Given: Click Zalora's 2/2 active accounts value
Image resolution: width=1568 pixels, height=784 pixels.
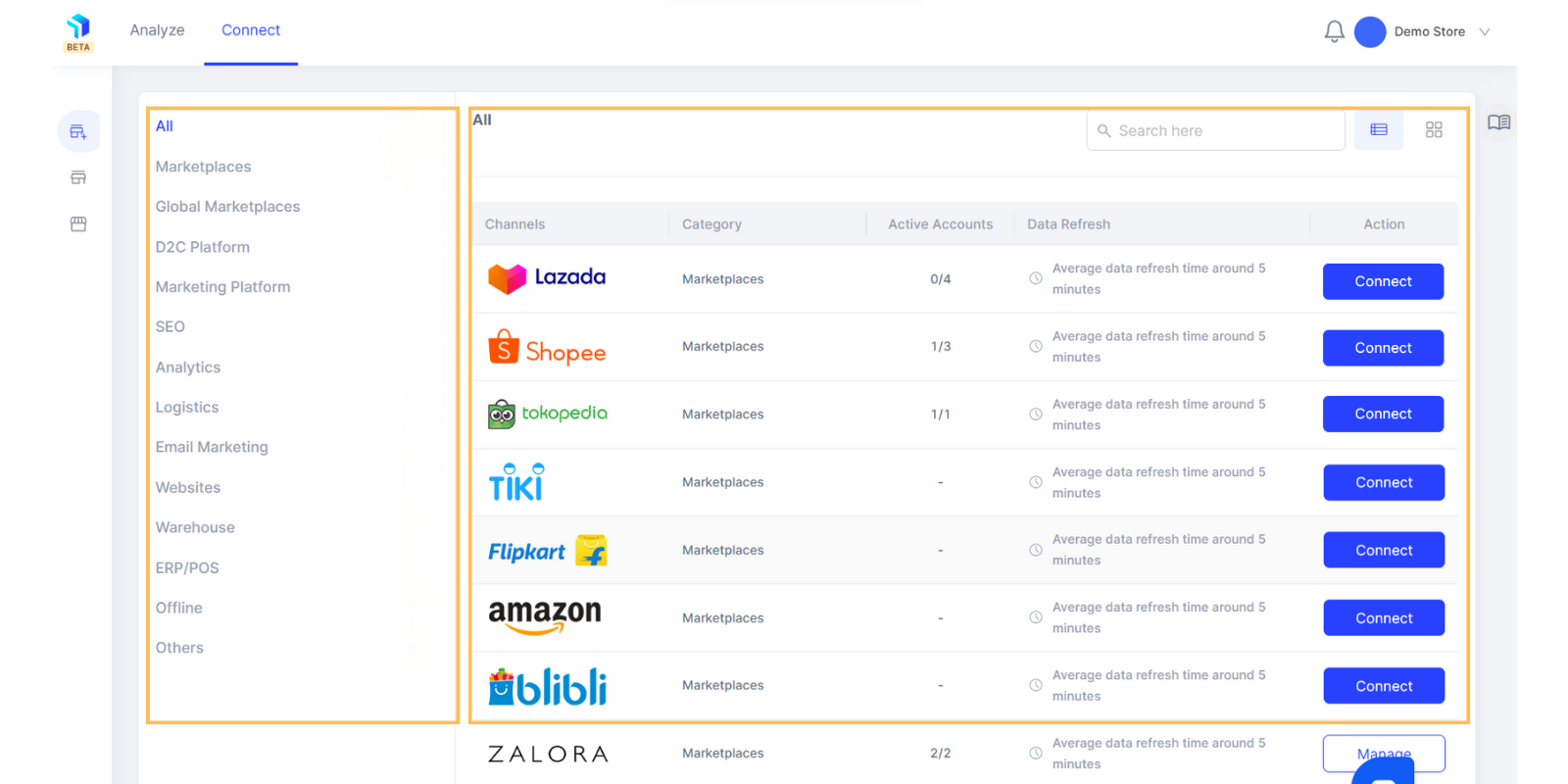Looking at the screenshot, I should pyautogui.click(x=940, y=754).
